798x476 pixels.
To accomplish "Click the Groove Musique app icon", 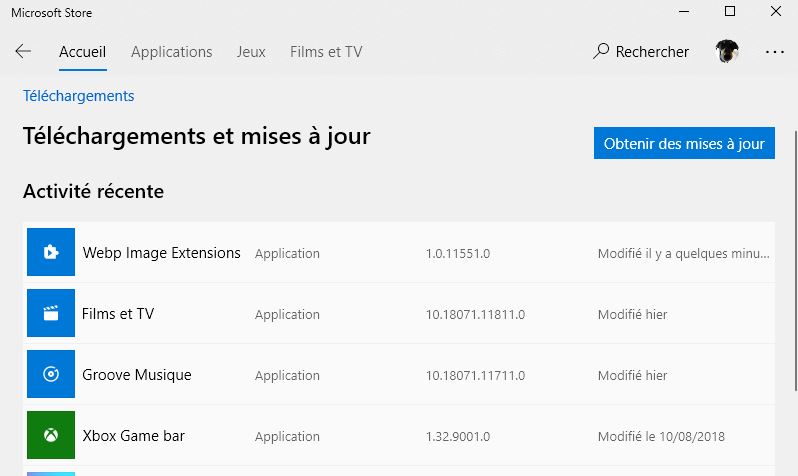I will (x=51, y=374).
